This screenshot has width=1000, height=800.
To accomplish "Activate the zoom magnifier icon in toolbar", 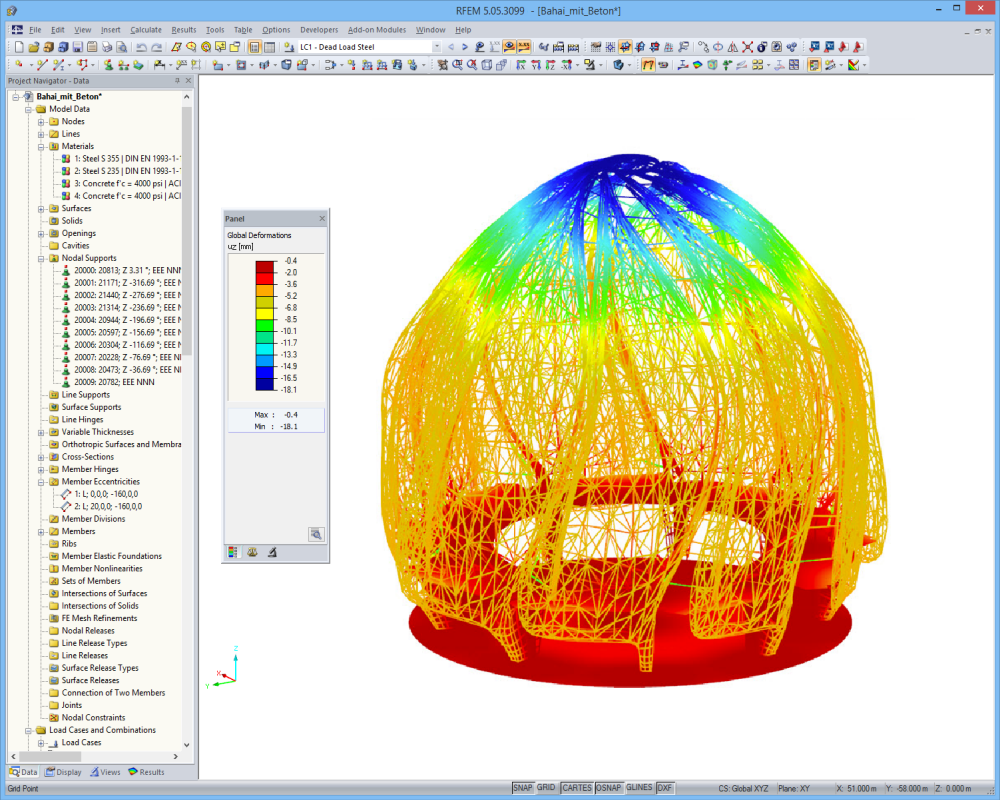I will point(457,67).
